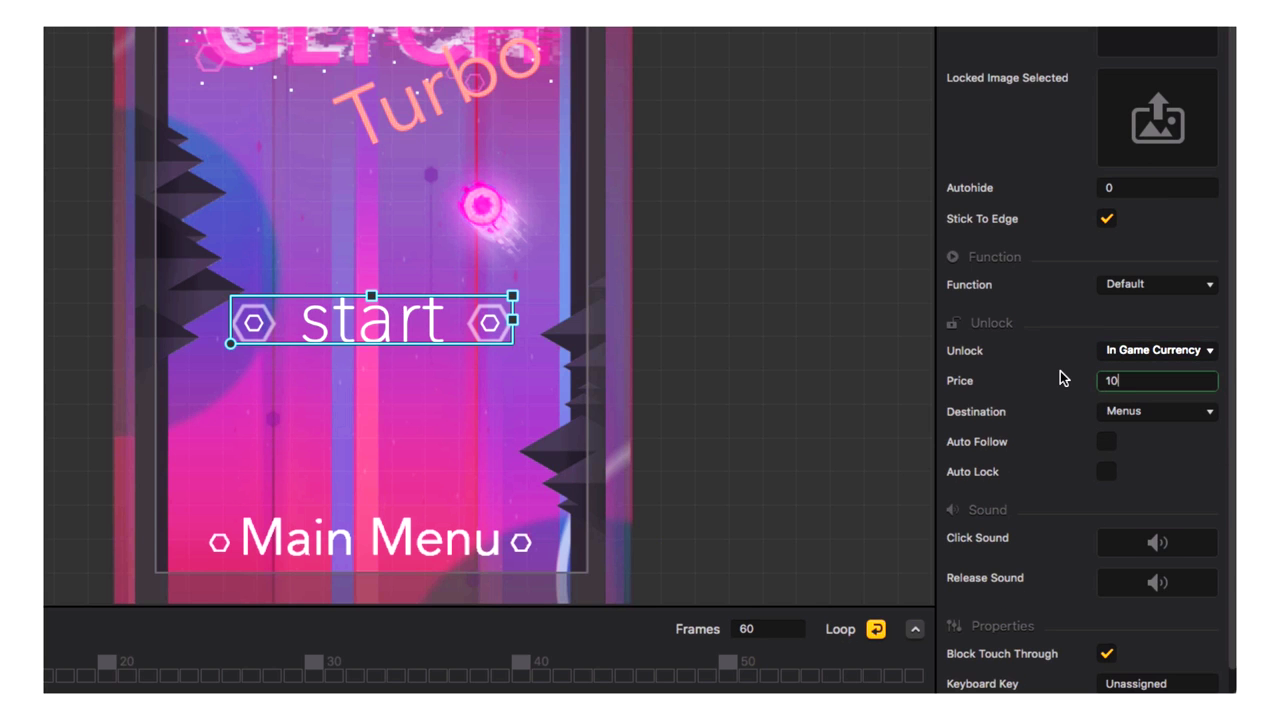
Task: Click the Properties section sliders icon
Action: click(954, 626)
